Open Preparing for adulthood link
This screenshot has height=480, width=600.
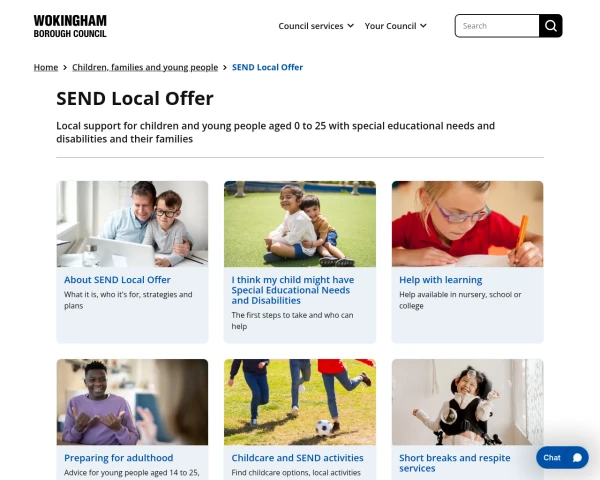point(119,458)
